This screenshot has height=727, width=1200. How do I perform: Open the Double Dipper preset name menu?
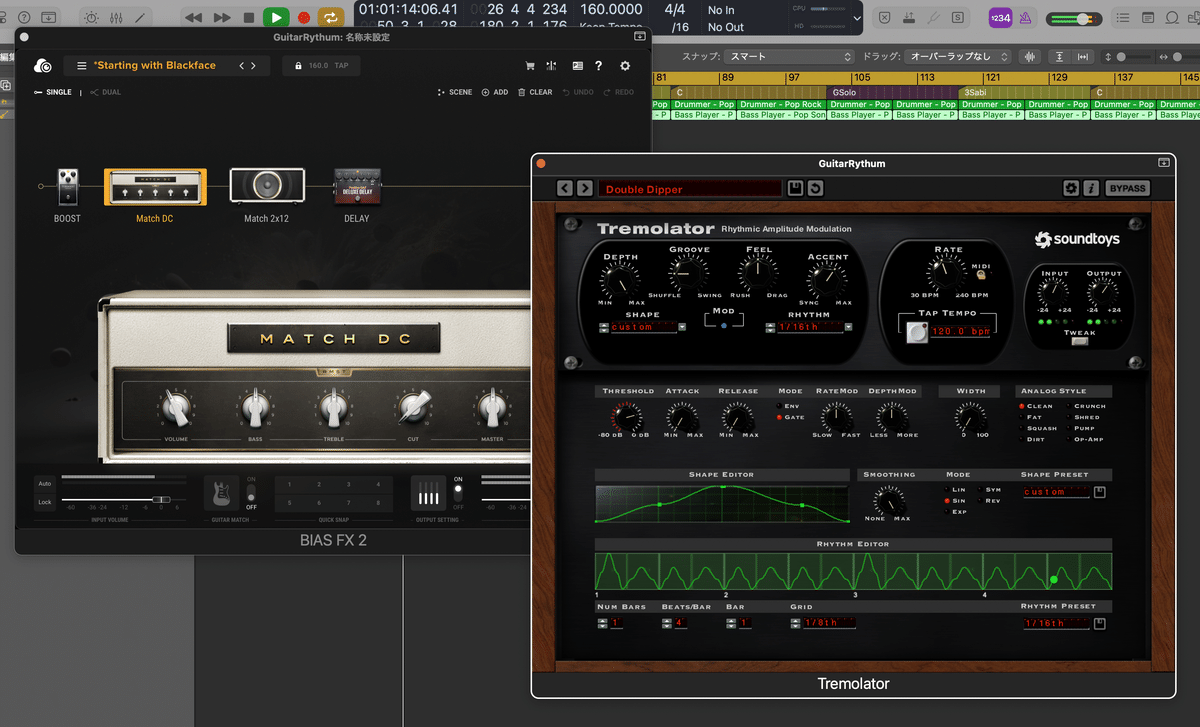click(689, 188)
